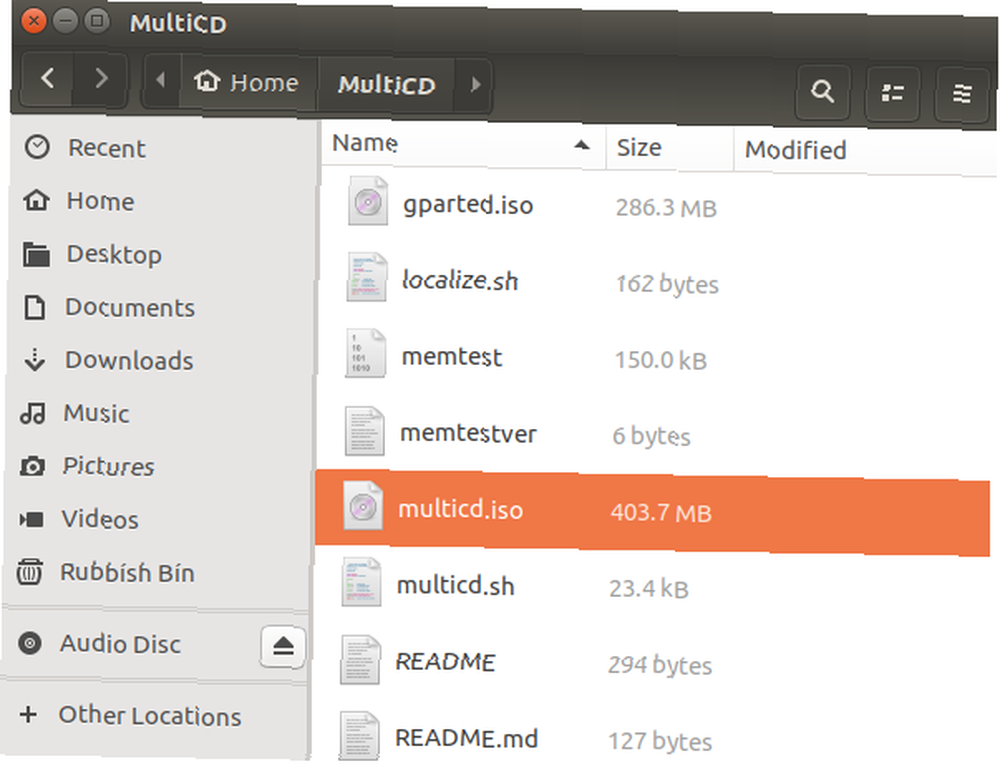Click the Name column sort arrow

point(581,145)
